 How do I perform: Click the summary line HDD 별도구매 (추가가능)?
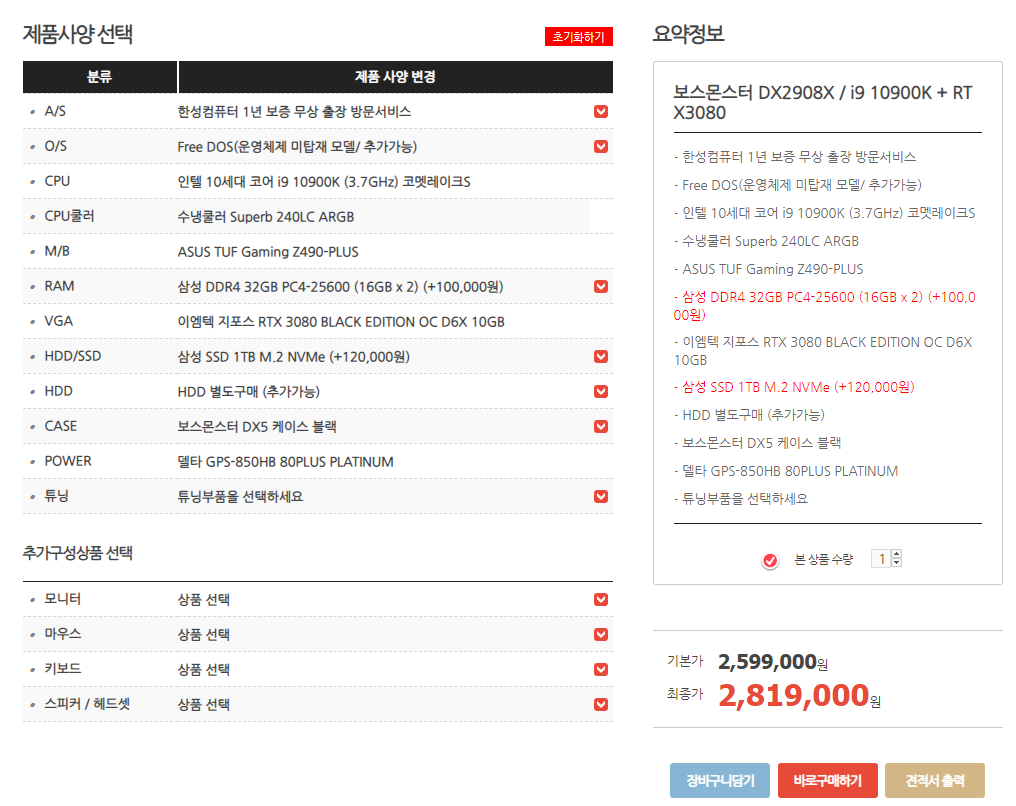pyautogui.click(x=749, y=415)
